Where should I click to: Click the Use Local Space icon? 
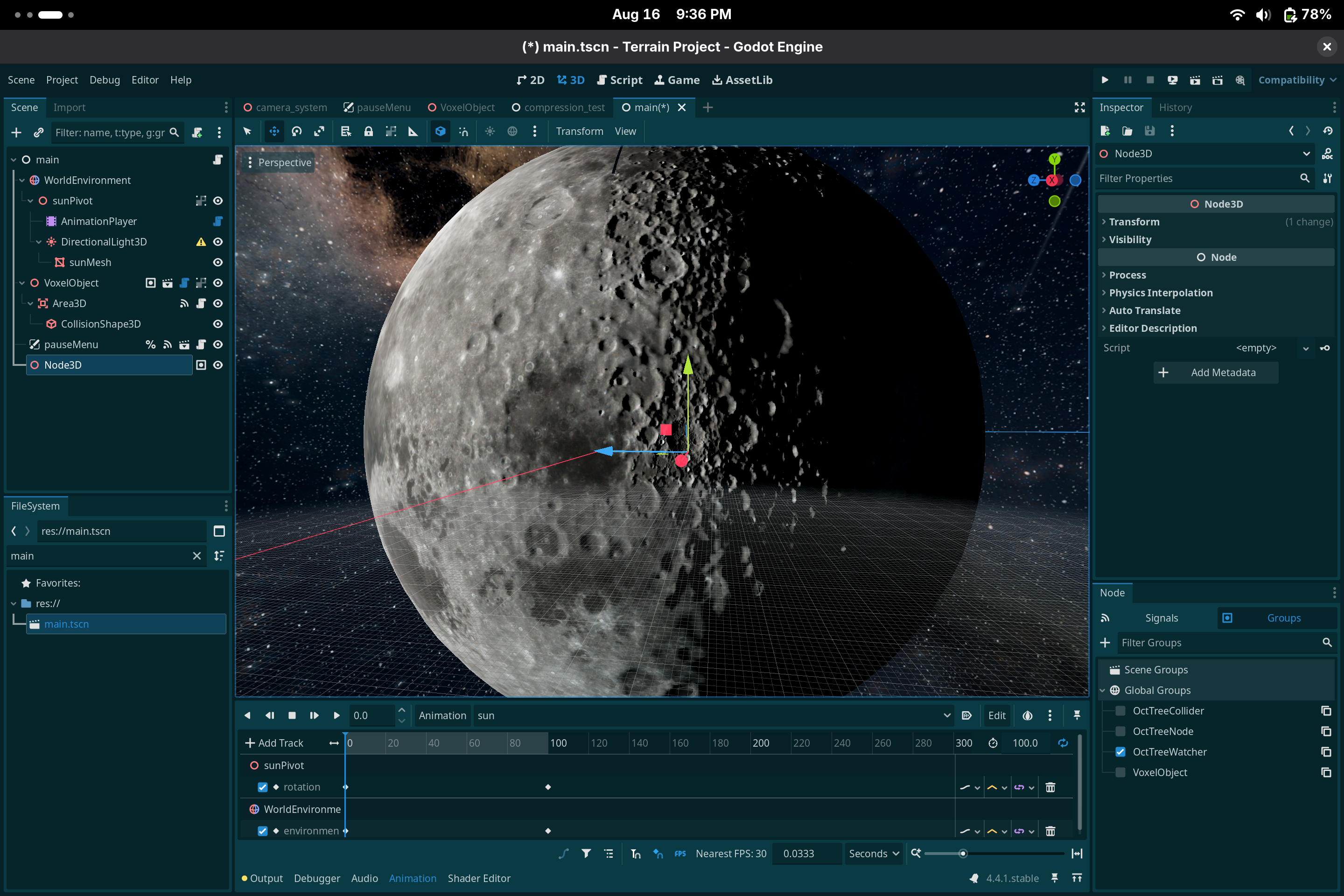point(440,132)
